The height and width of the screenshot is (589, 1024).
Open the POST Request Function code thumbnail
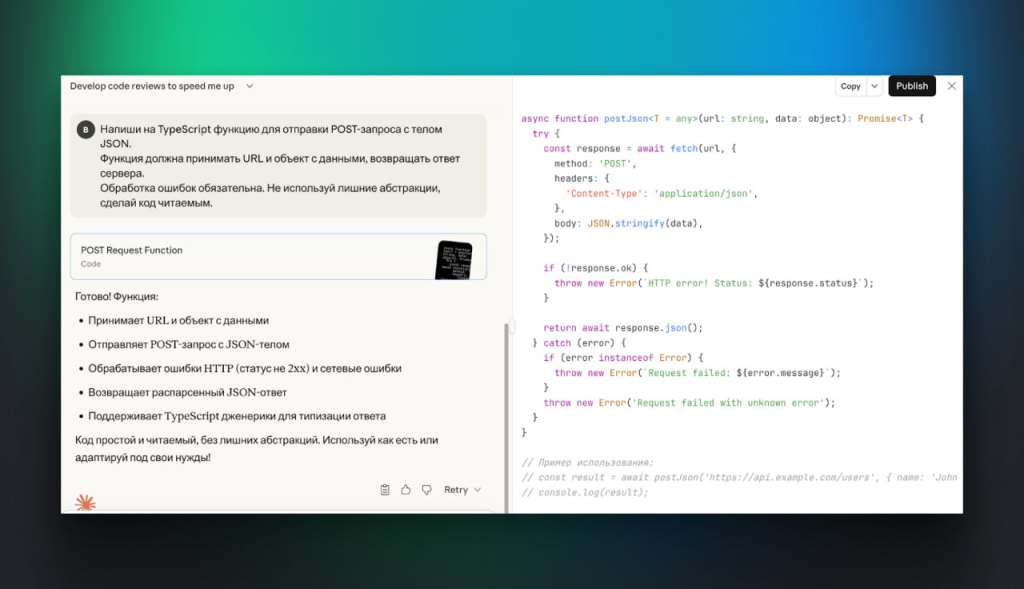click(x=453, y=258)
